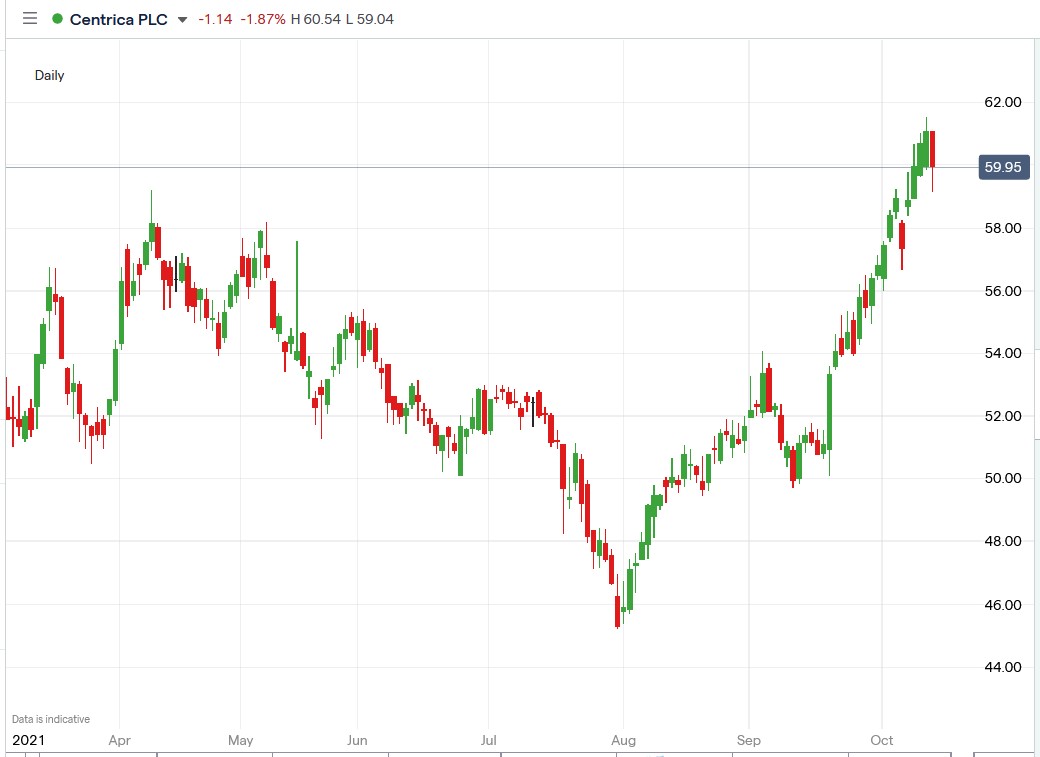Open the hamburger menu

pyautogui.click(x=29, y=17)
